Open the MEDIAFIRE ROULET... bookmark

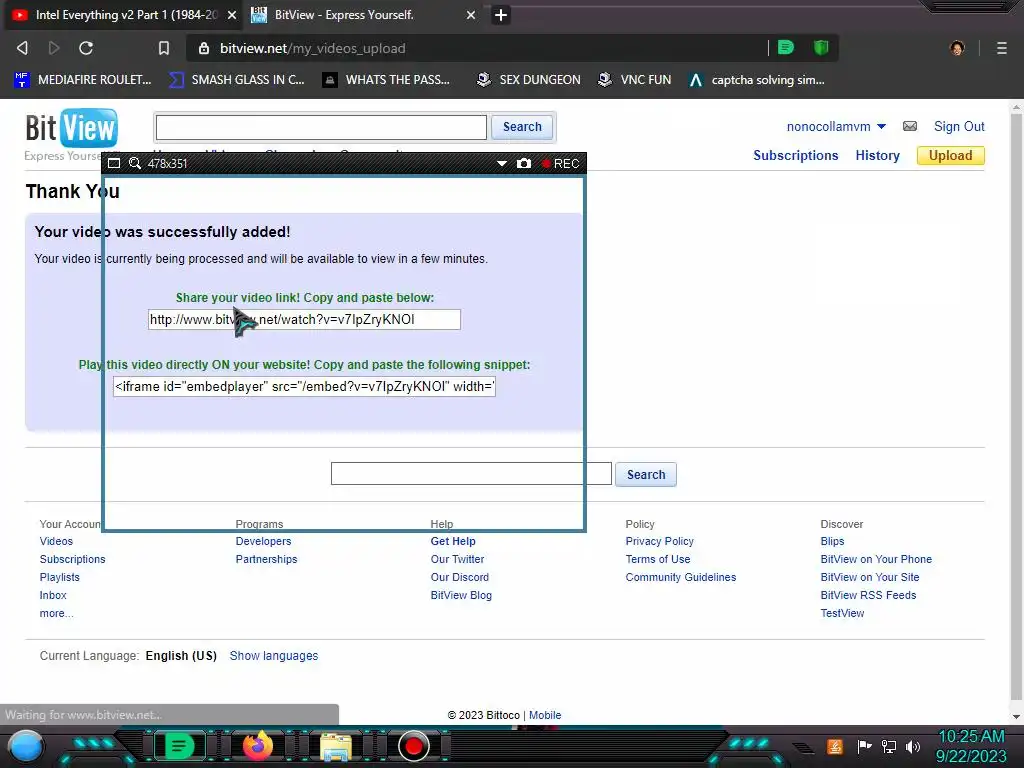point(83,80)
